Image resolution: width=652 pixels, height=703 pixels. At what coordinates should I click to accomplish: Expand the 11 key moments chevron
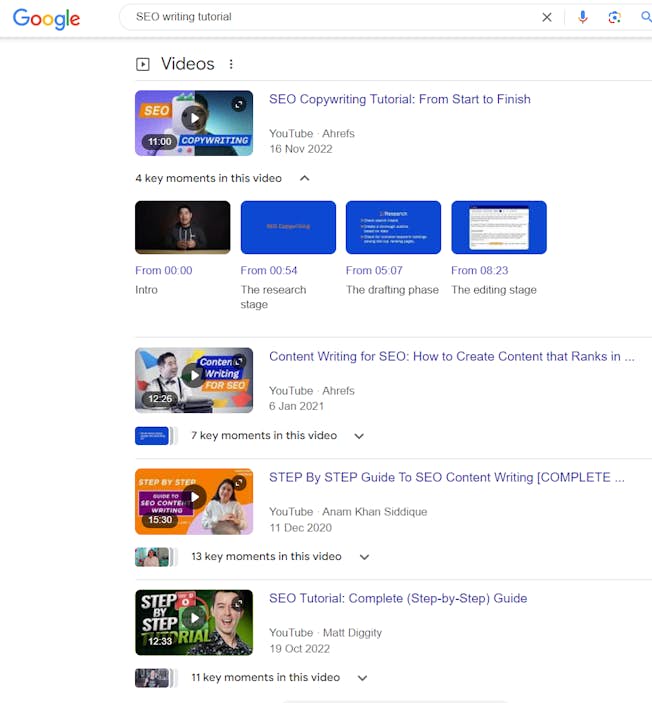[362, 678]
